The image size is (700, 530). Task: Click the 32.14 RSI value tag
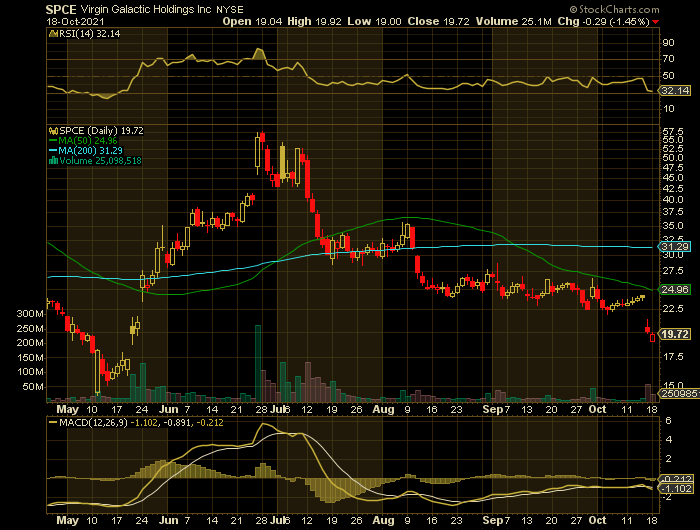coord(675,91)
